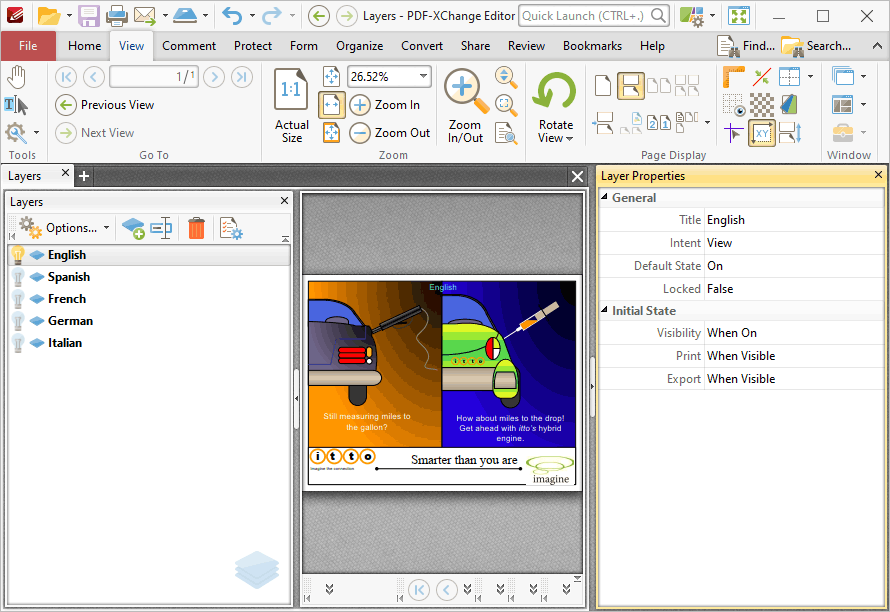Close the Layer Properties pane
Image resolution: width=890 pixels, height=612 pixels.
coord(878,175)
